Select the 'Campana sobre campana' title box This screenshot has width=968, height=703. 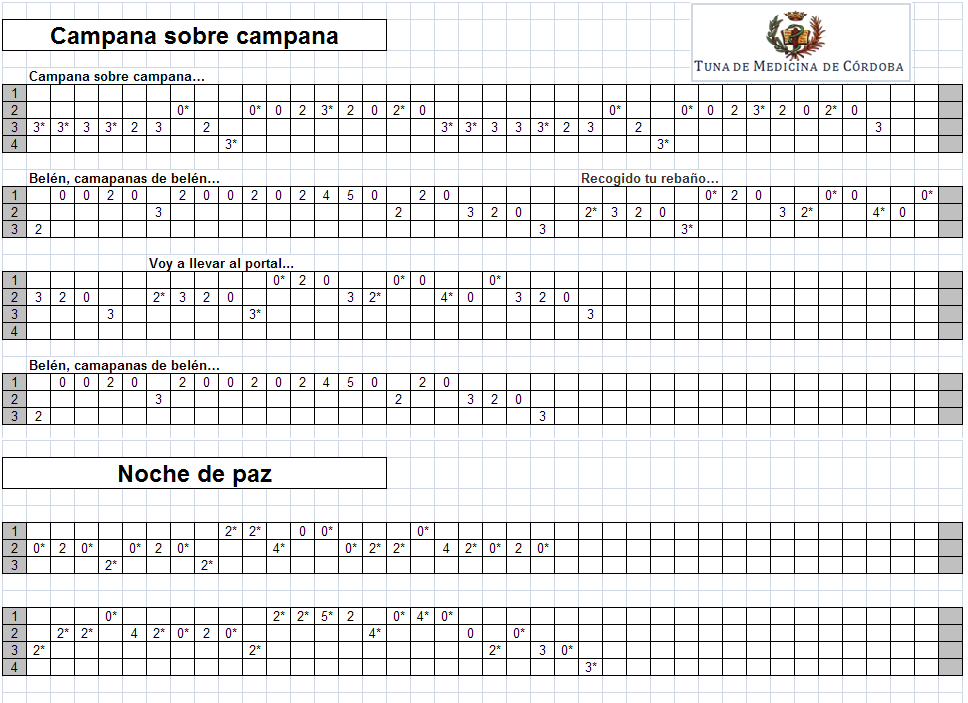click(194, 35)
